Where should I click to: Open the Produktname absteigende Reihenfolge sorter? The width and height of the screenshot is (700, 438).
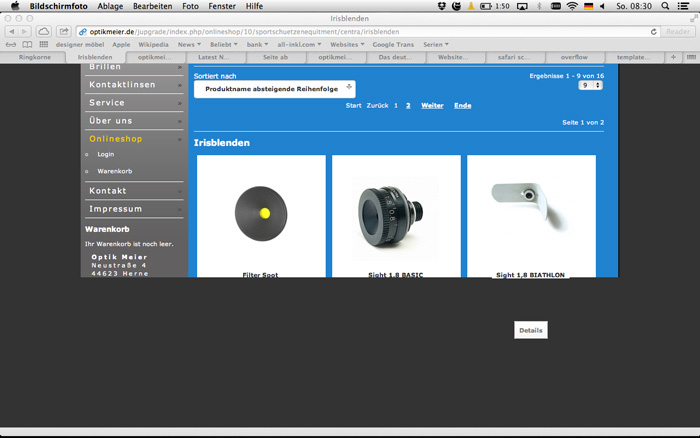274,89
